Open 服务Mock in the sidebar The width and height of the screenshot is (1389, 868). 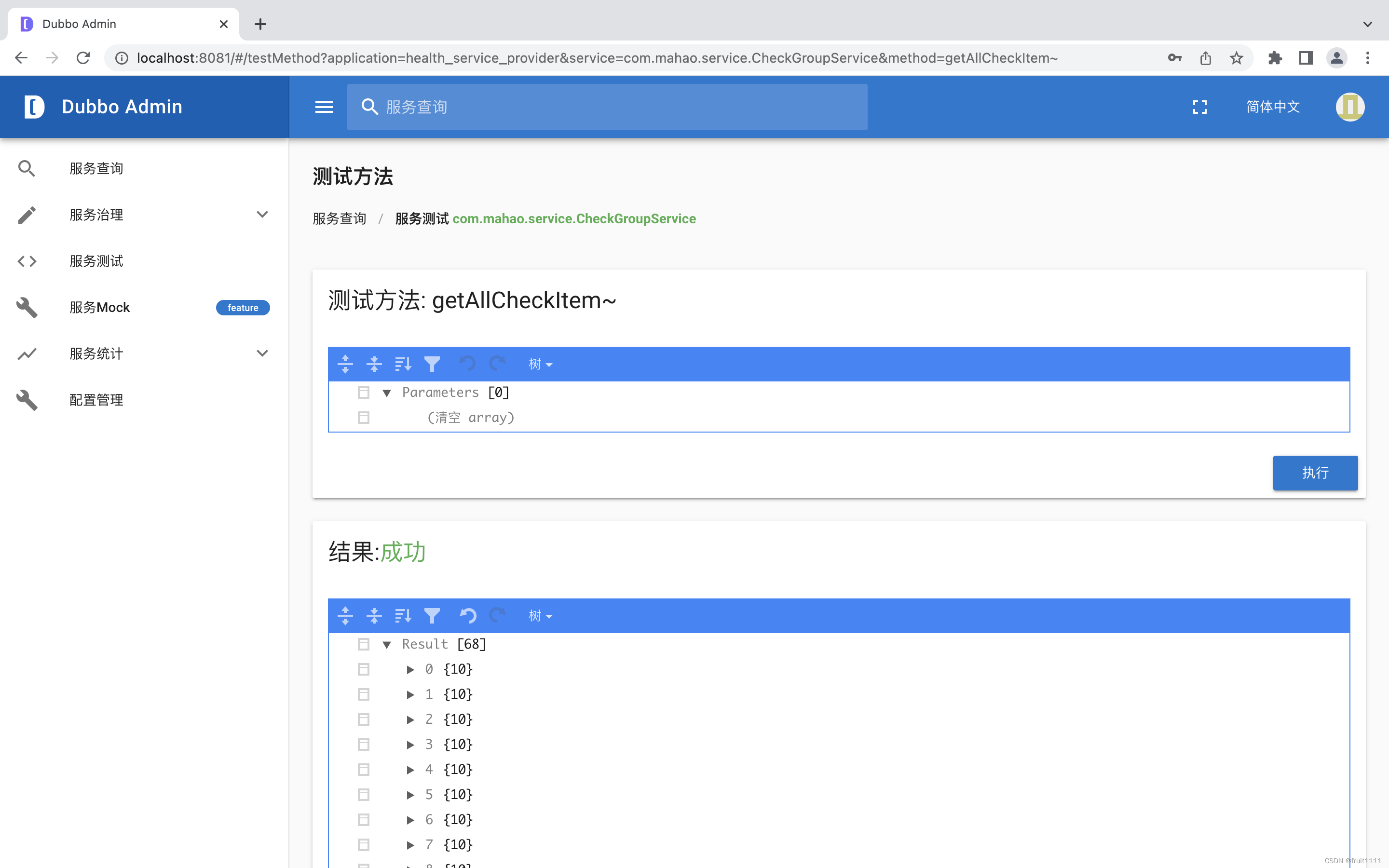[x=100, y=308]
